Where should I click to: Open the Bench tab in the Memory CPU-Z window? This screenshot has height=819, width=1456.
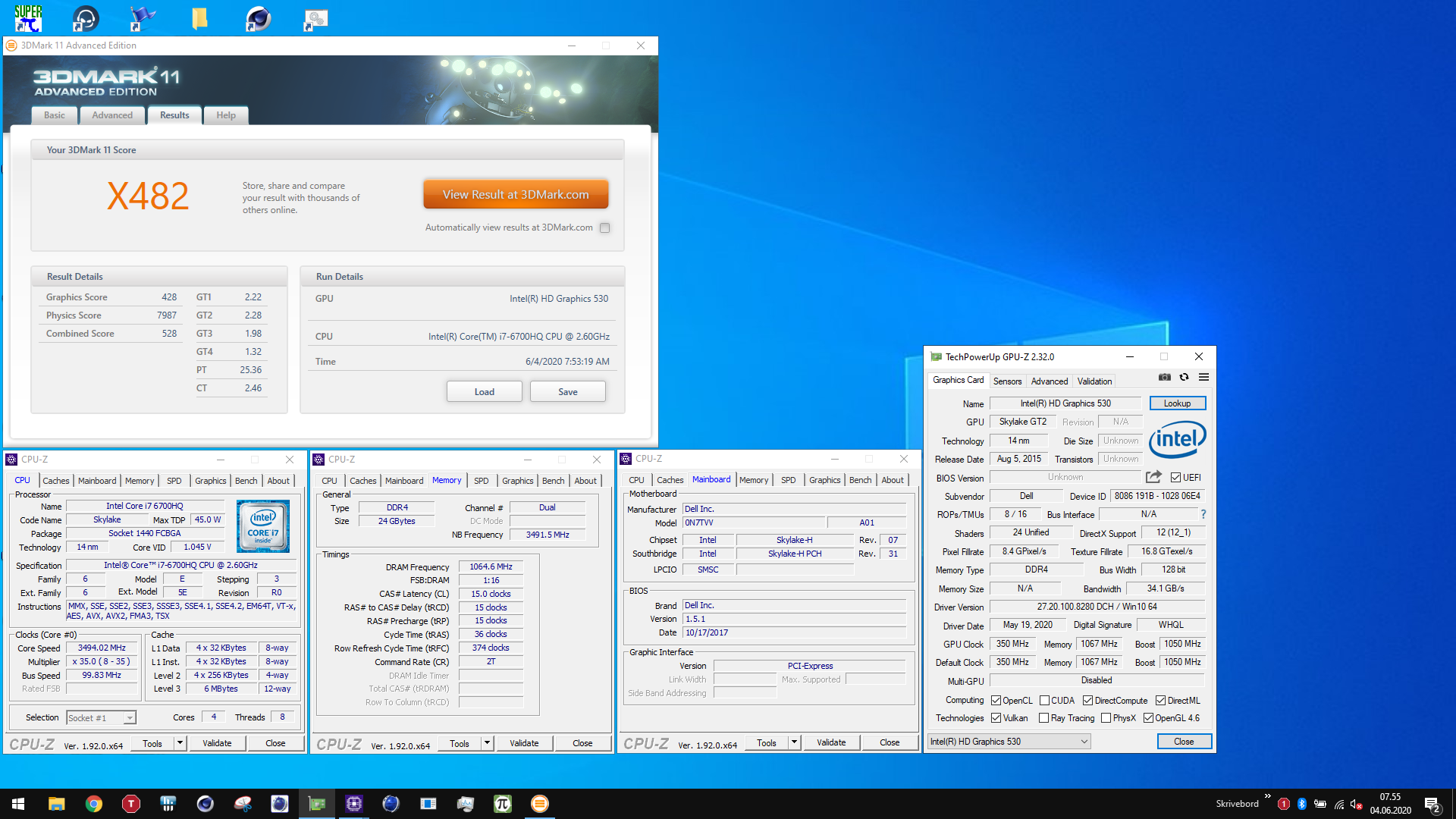click(x=553, y=481)
